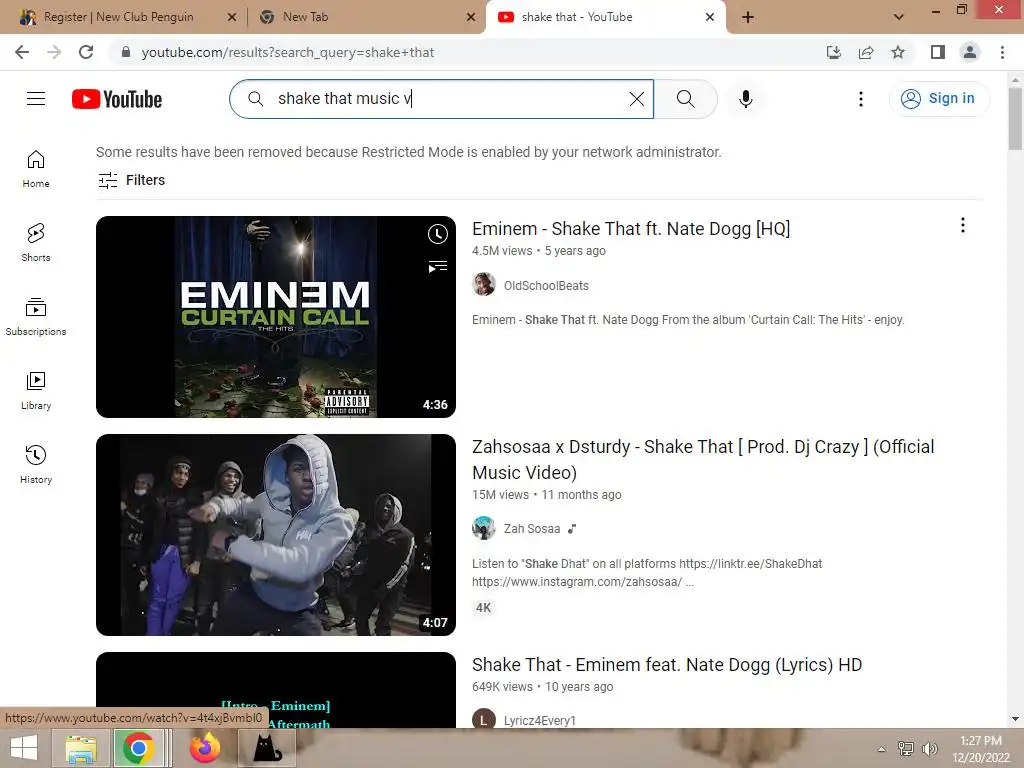Screen dimensions: 1024x768
Task: Open tab search dropdown chevron
Action: pos(899,17)
